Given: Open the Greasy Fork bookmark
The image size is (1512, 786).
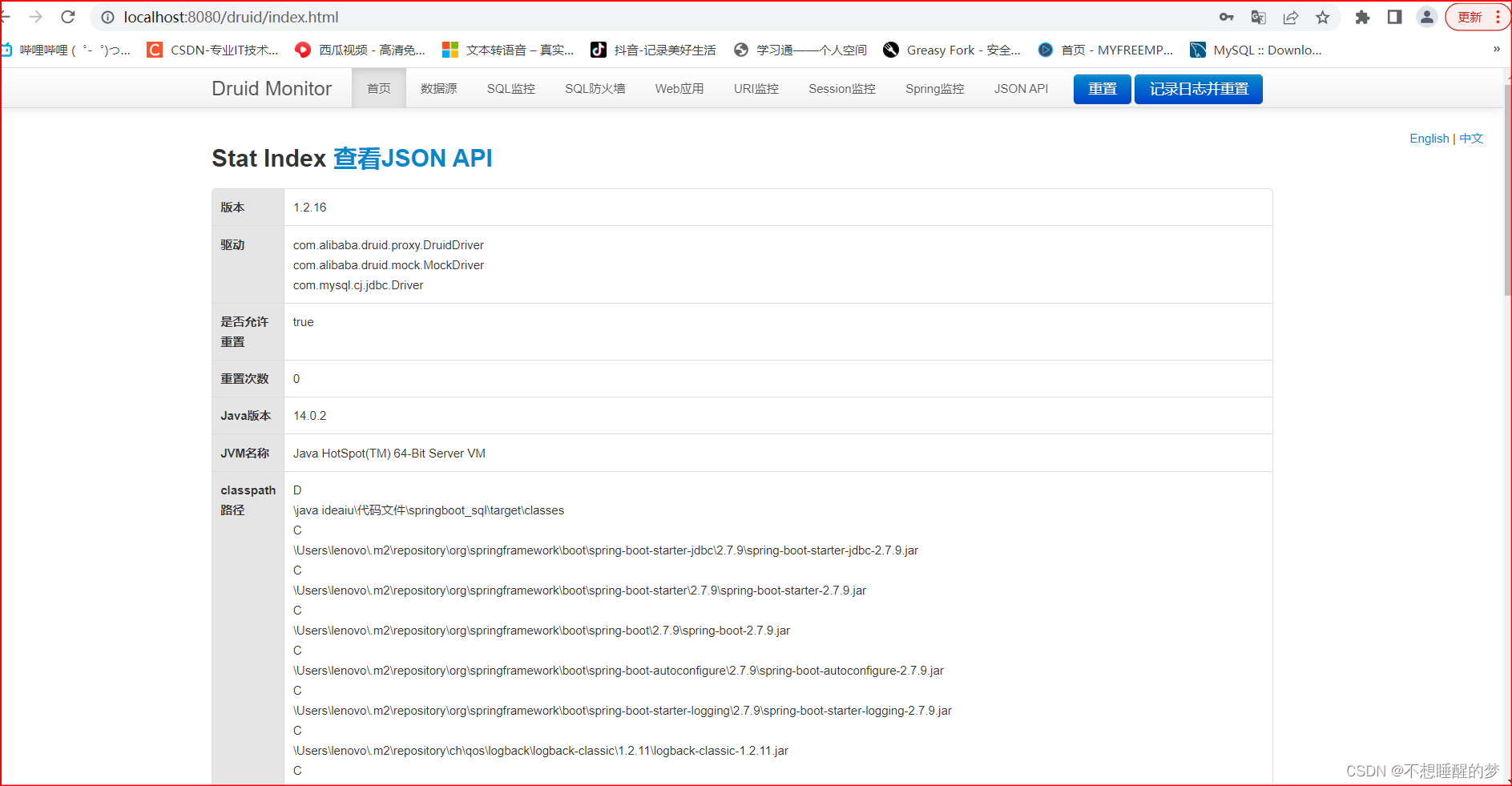Looking at the screenshot, I should click(952, 50).
